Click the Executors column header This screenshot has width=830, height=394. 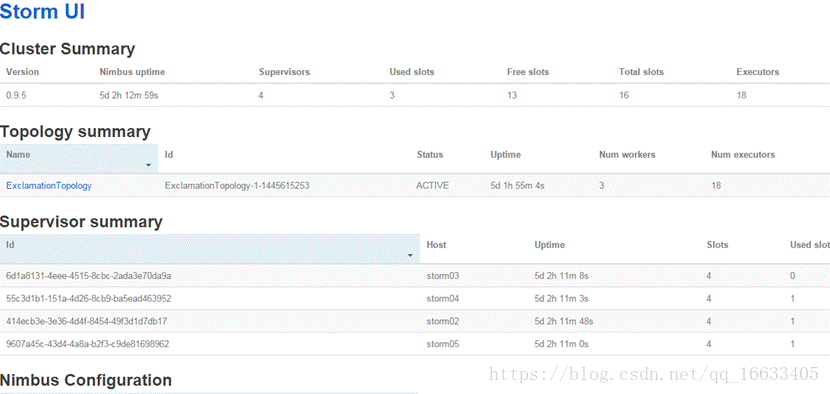coord(757,71)
